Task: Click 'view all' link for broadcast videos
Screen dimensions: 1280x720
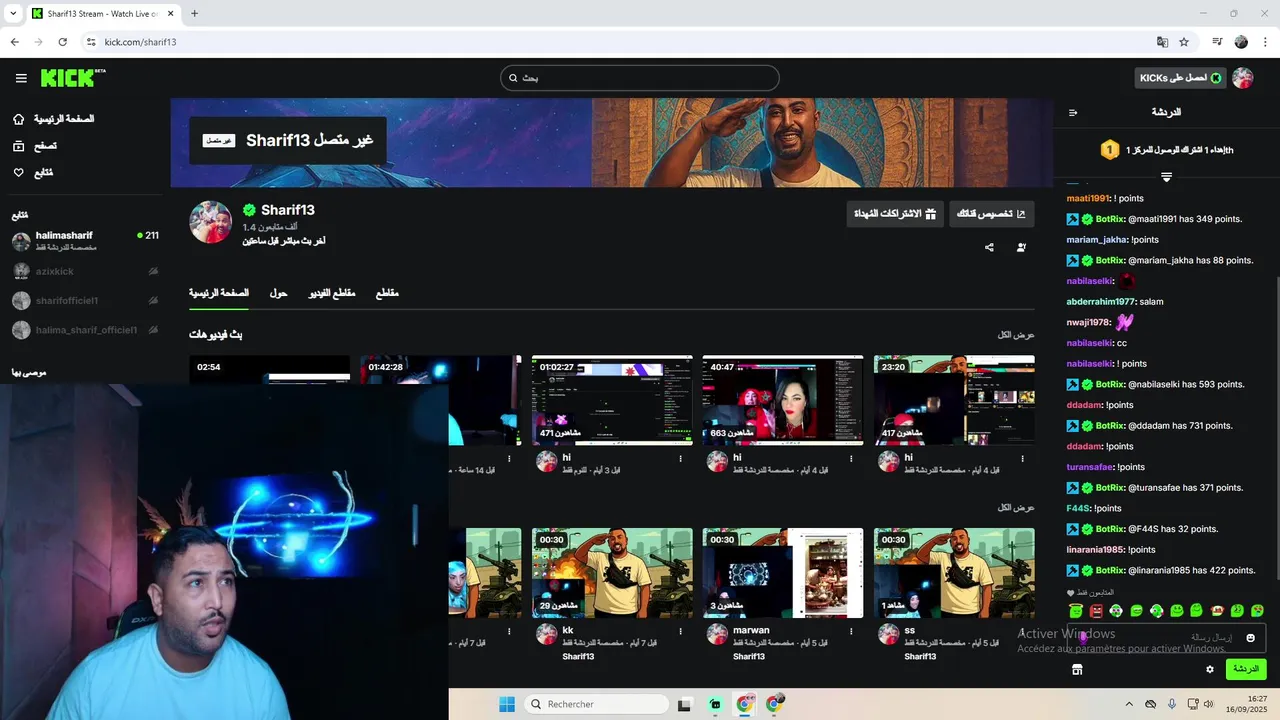Action: pos(1016,334)
